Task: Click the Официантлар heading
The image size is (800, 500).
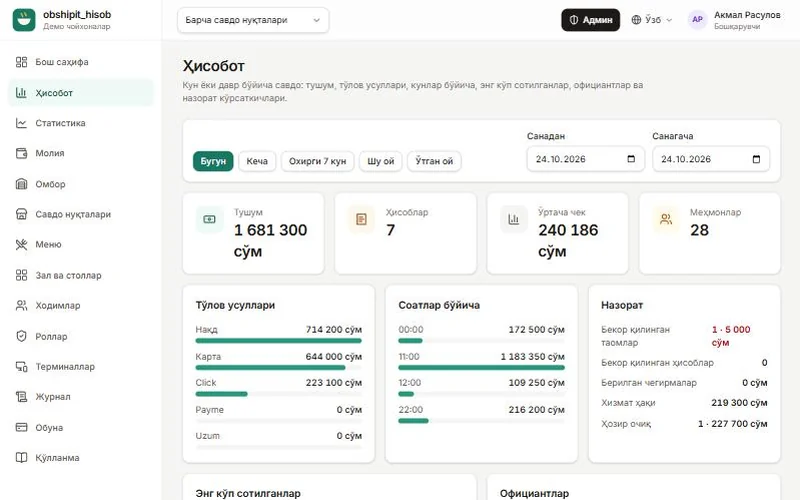Action: [534, 493]
